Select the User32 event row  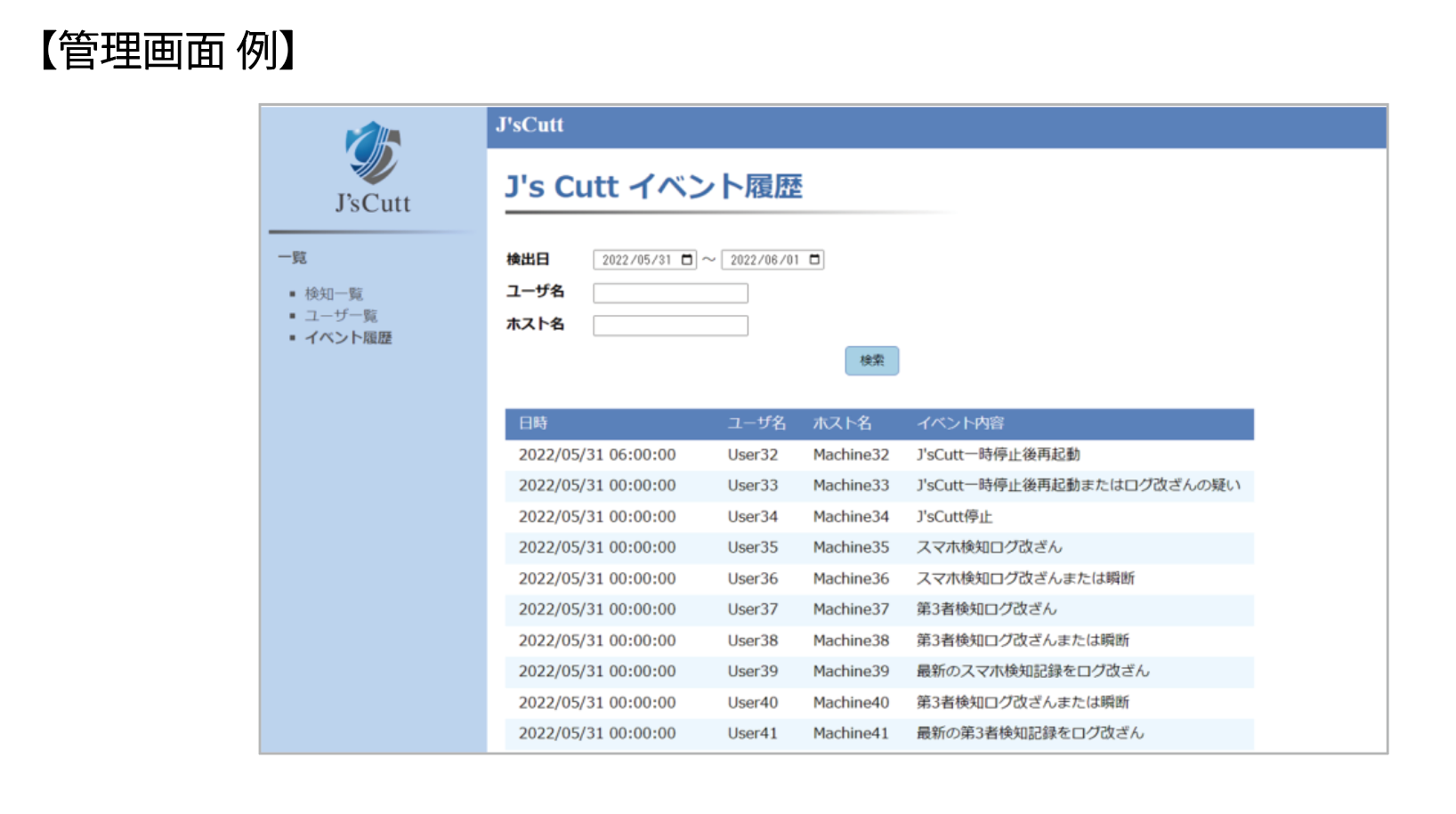[x=879, y=455]
